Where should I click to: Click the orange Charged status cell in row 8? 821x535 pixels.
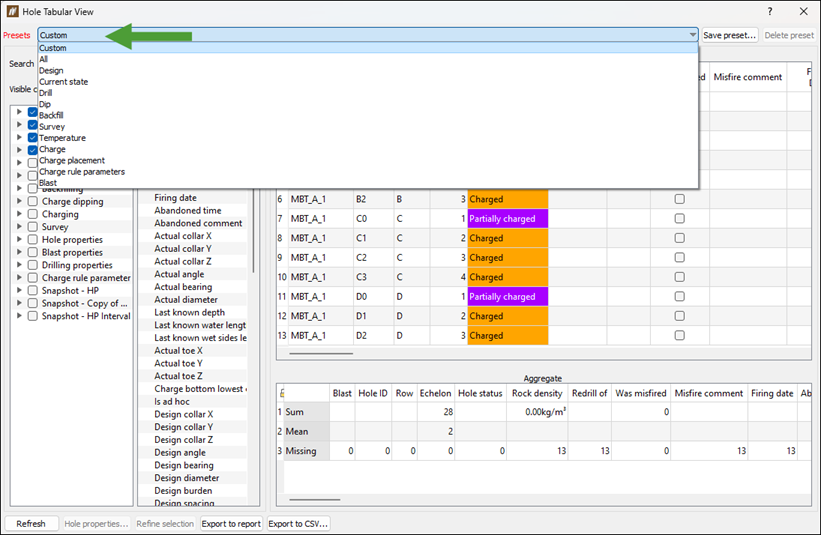tap(507, 238)
